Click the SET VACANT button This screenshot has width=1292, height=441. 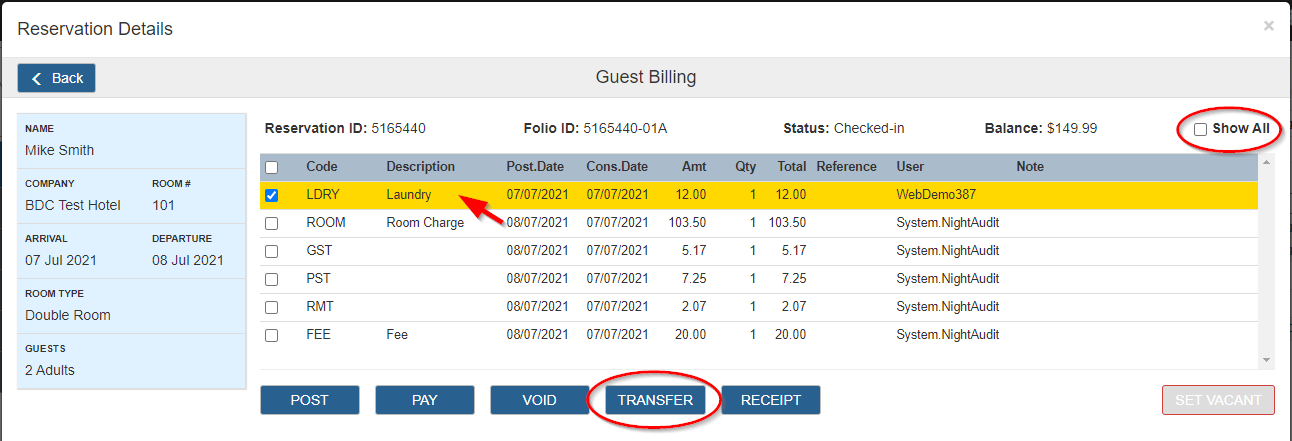coord(1218,400)
